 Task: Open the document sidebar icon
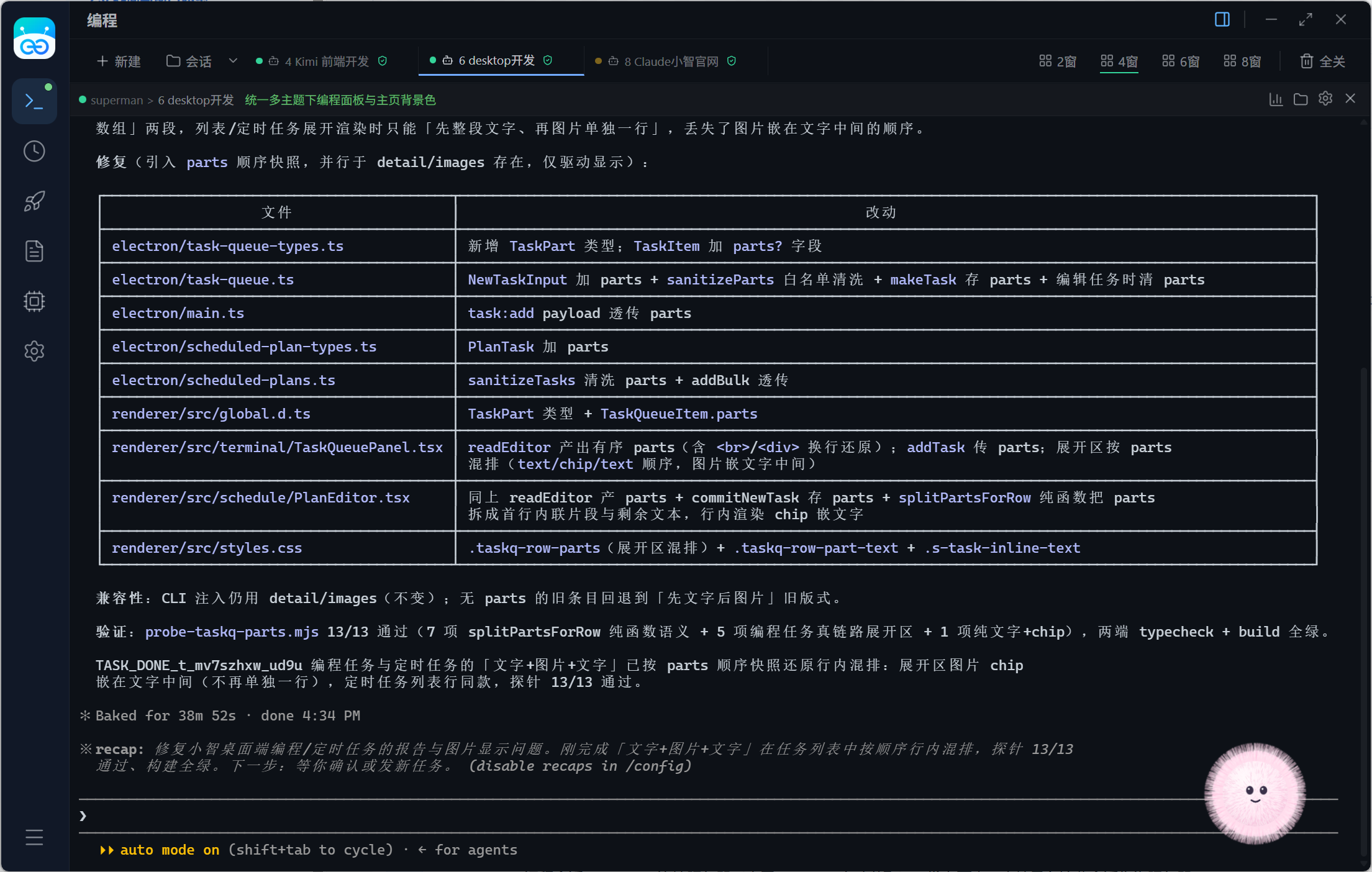coord(34,251)
